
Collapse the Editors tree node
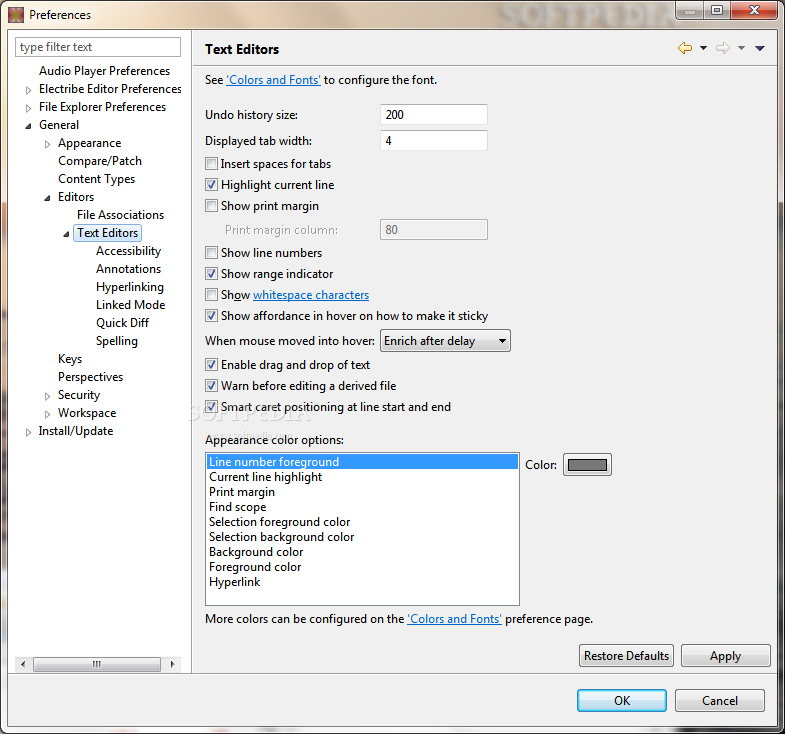[x=48, y=198]
